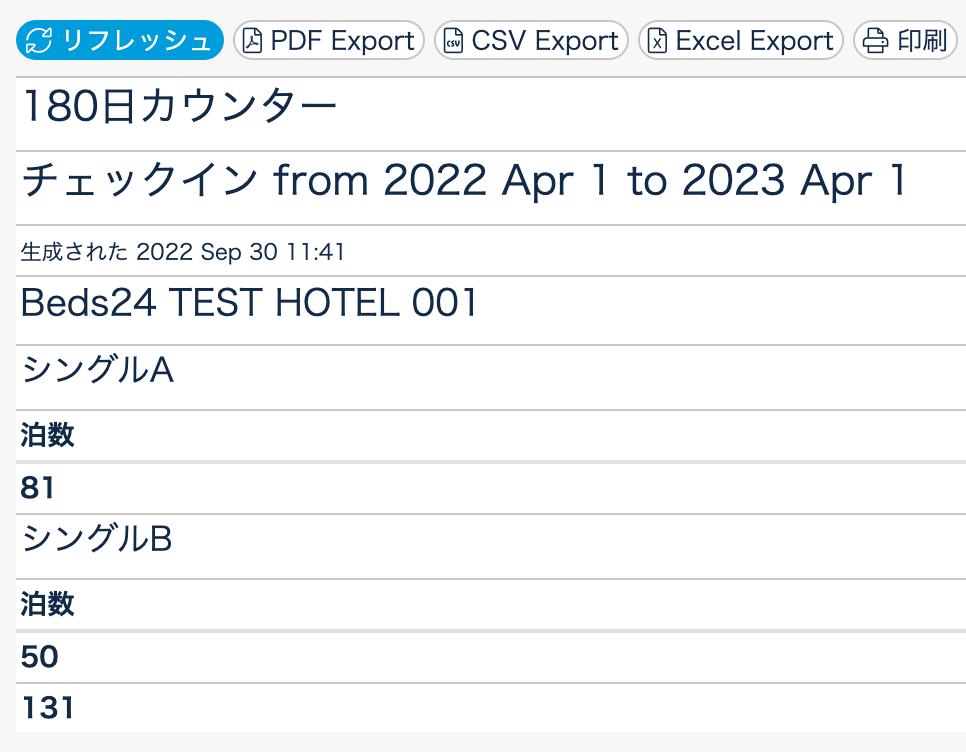
Task: Click the 生成された timestamp line
Action: click(x=183, y=252)
